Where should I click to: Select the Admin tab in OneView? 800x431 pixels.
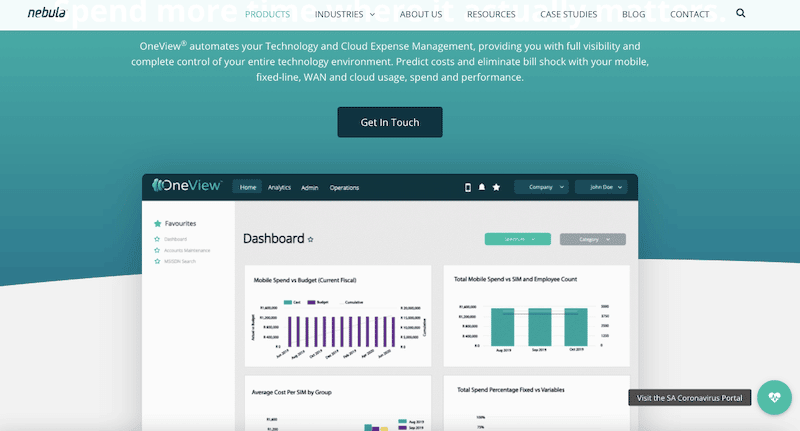(x=309, y=187)
